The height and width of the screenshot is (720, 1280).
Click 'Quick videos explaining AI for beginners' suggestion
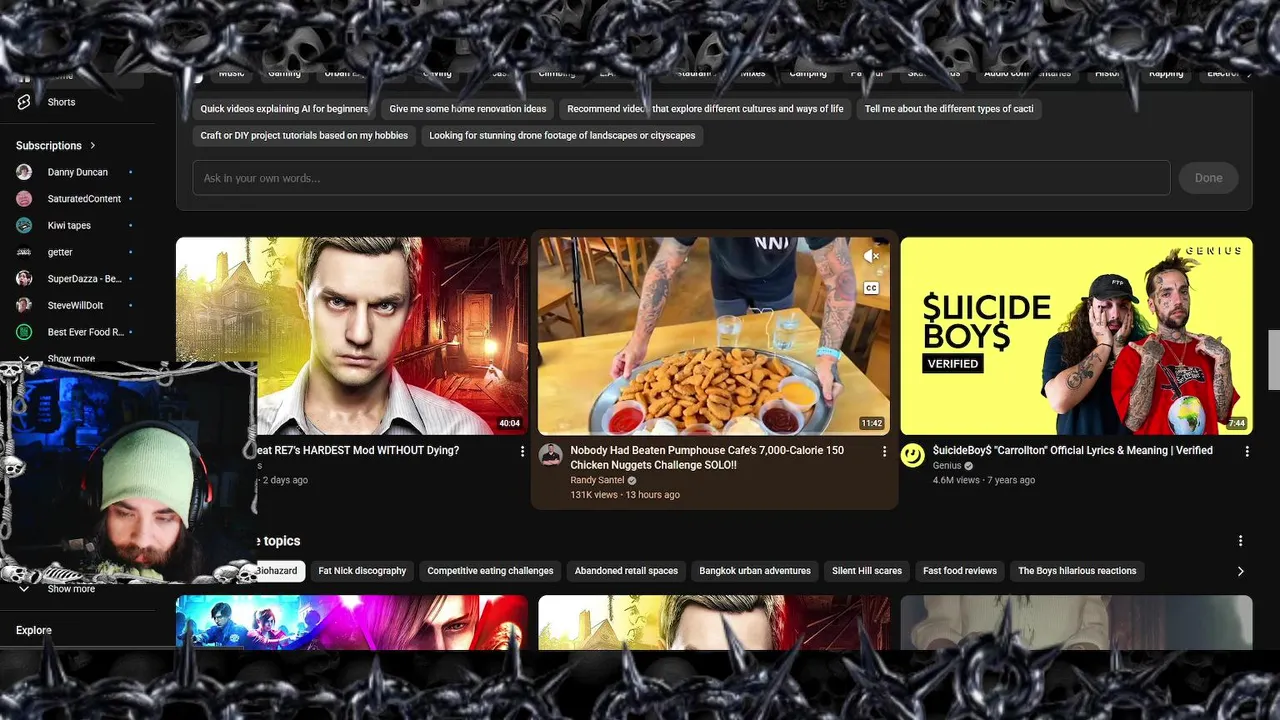tap(284, 109)
